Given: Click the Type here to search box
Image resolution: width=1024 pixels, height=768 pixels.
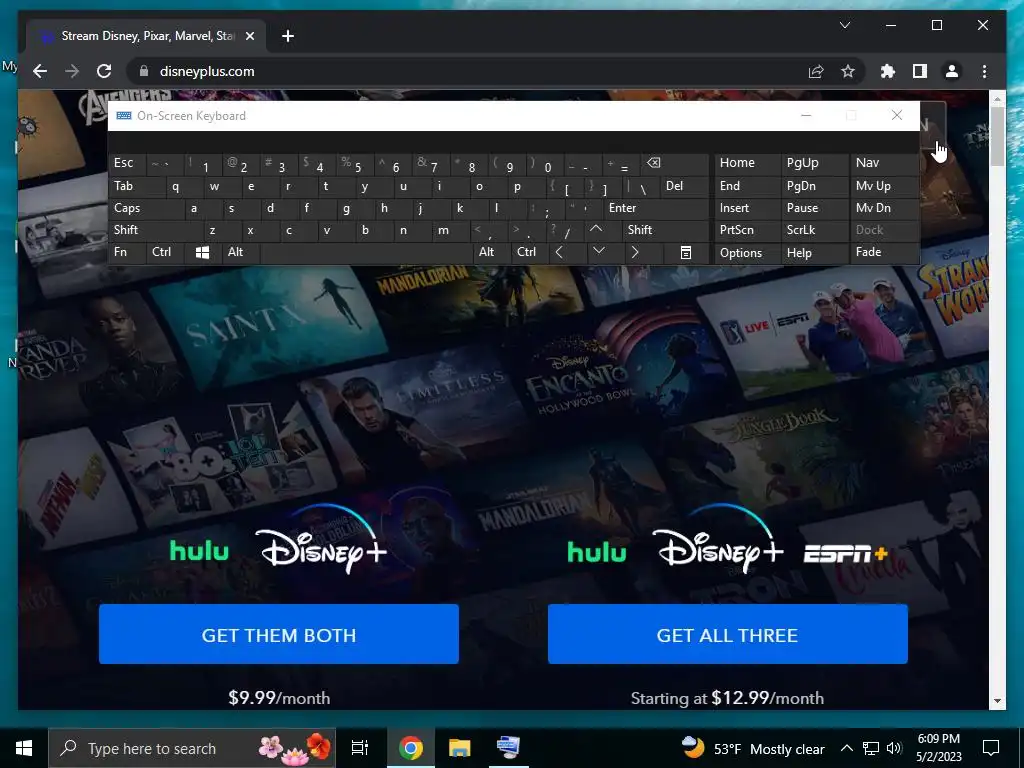Looking at the screenshot, I should 192,748.
